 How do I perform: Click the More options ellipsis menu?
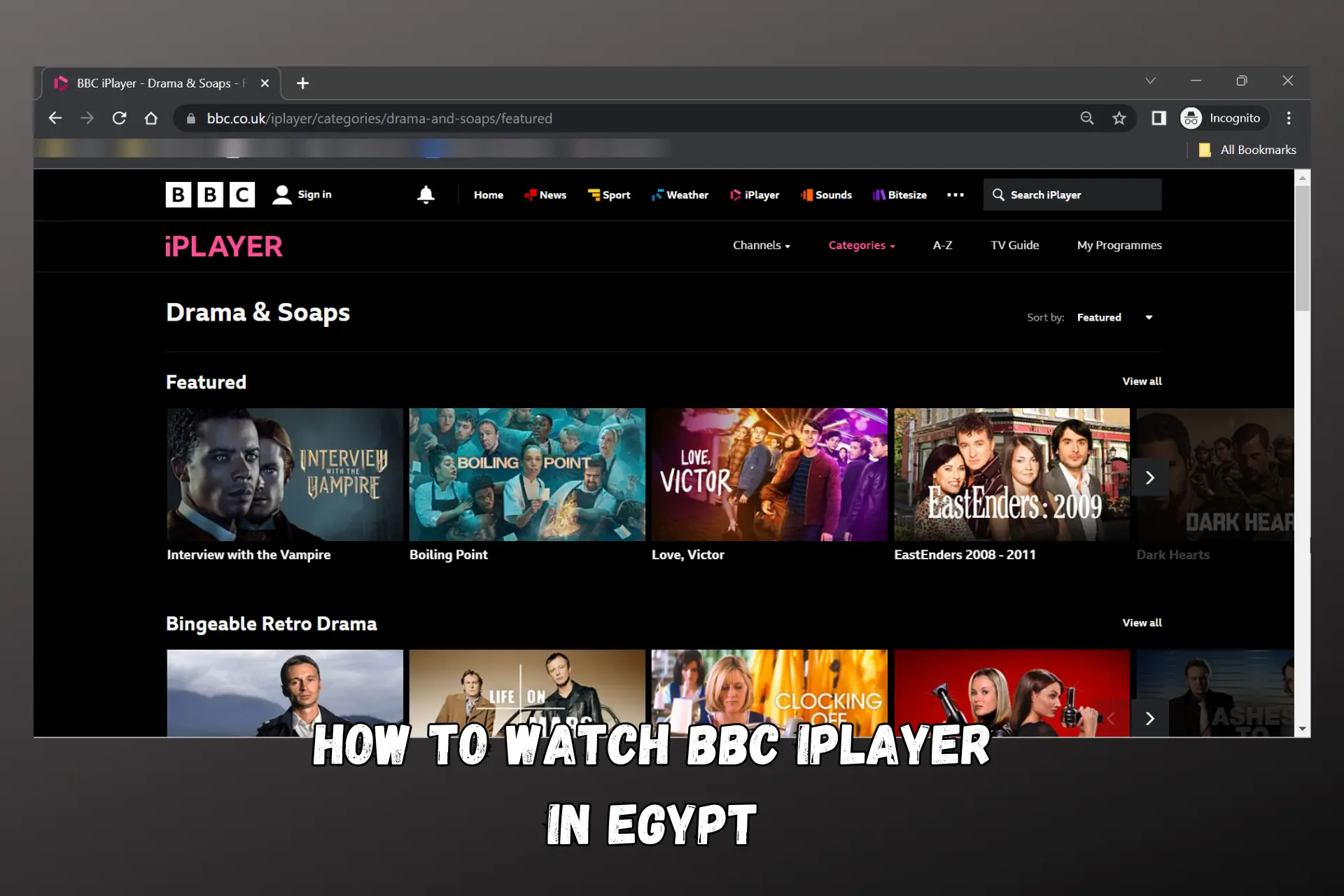tap(955, 194)
